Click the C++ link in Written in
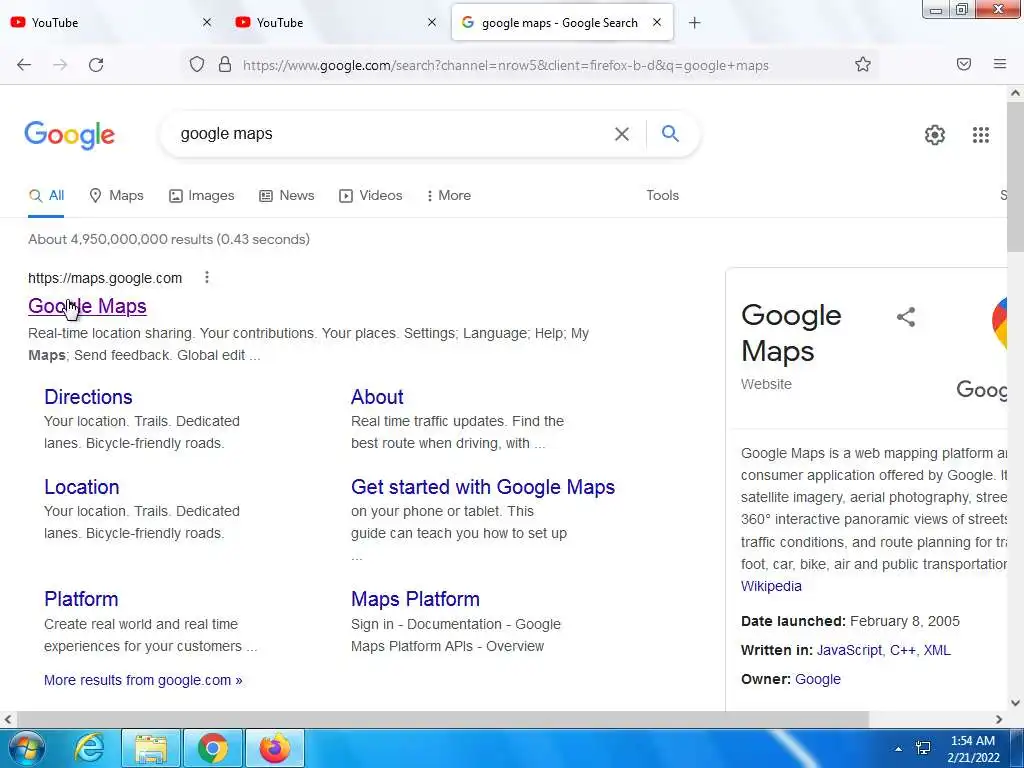 [903, 650]
